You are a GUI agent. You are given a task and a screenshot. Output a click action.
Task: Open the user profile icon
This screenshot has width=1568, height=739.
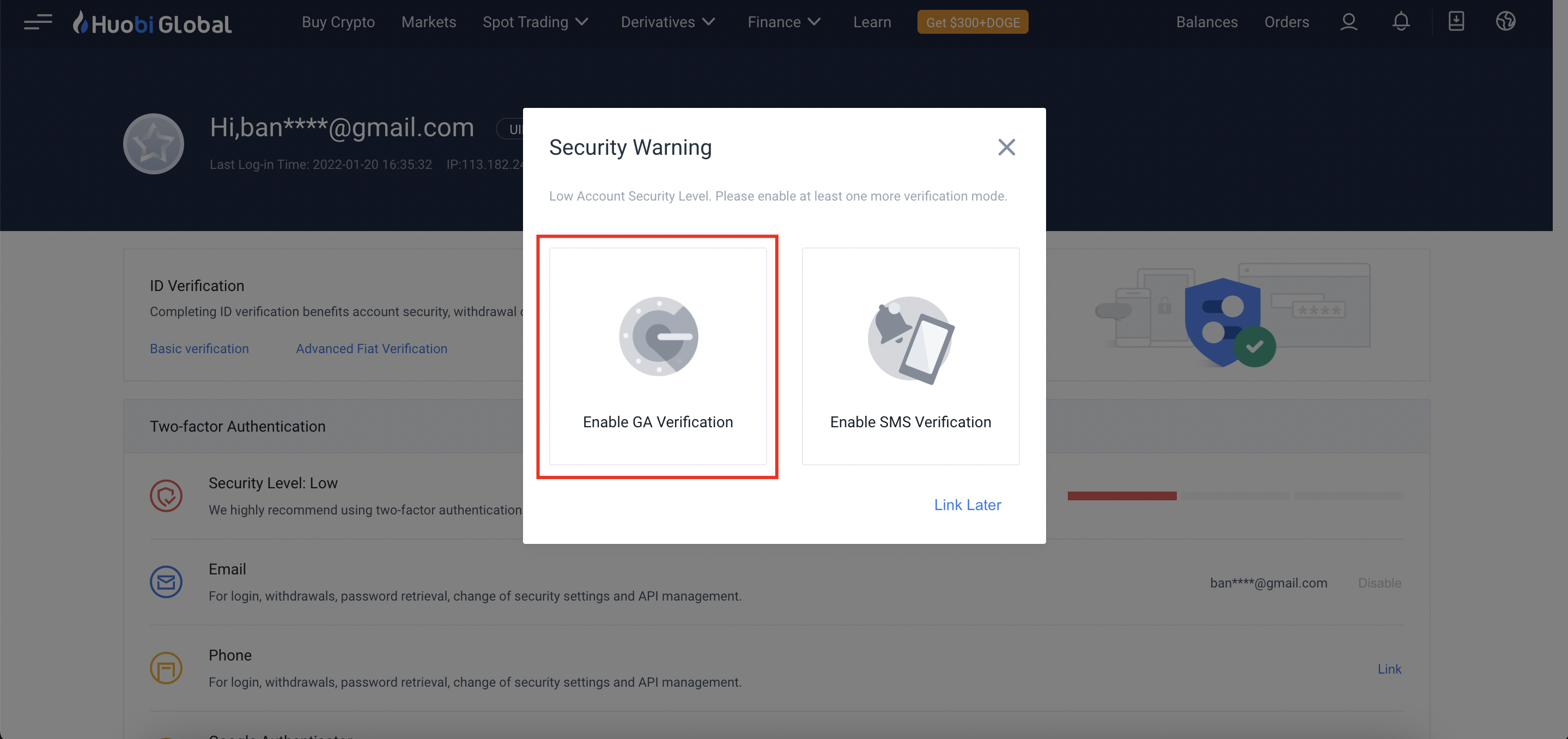tap(1348, 22)
